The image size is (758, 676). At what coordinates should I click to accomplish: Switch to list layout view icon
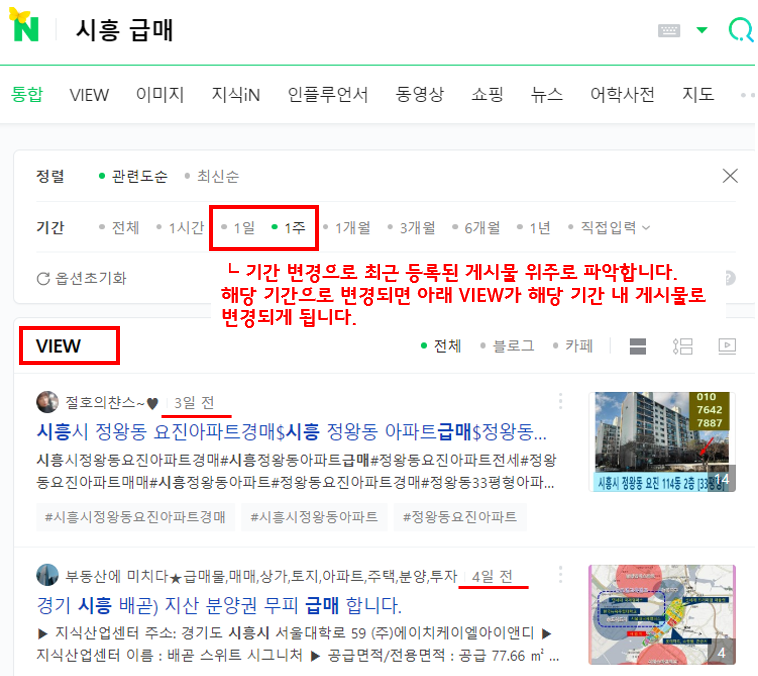click(683, 346)
